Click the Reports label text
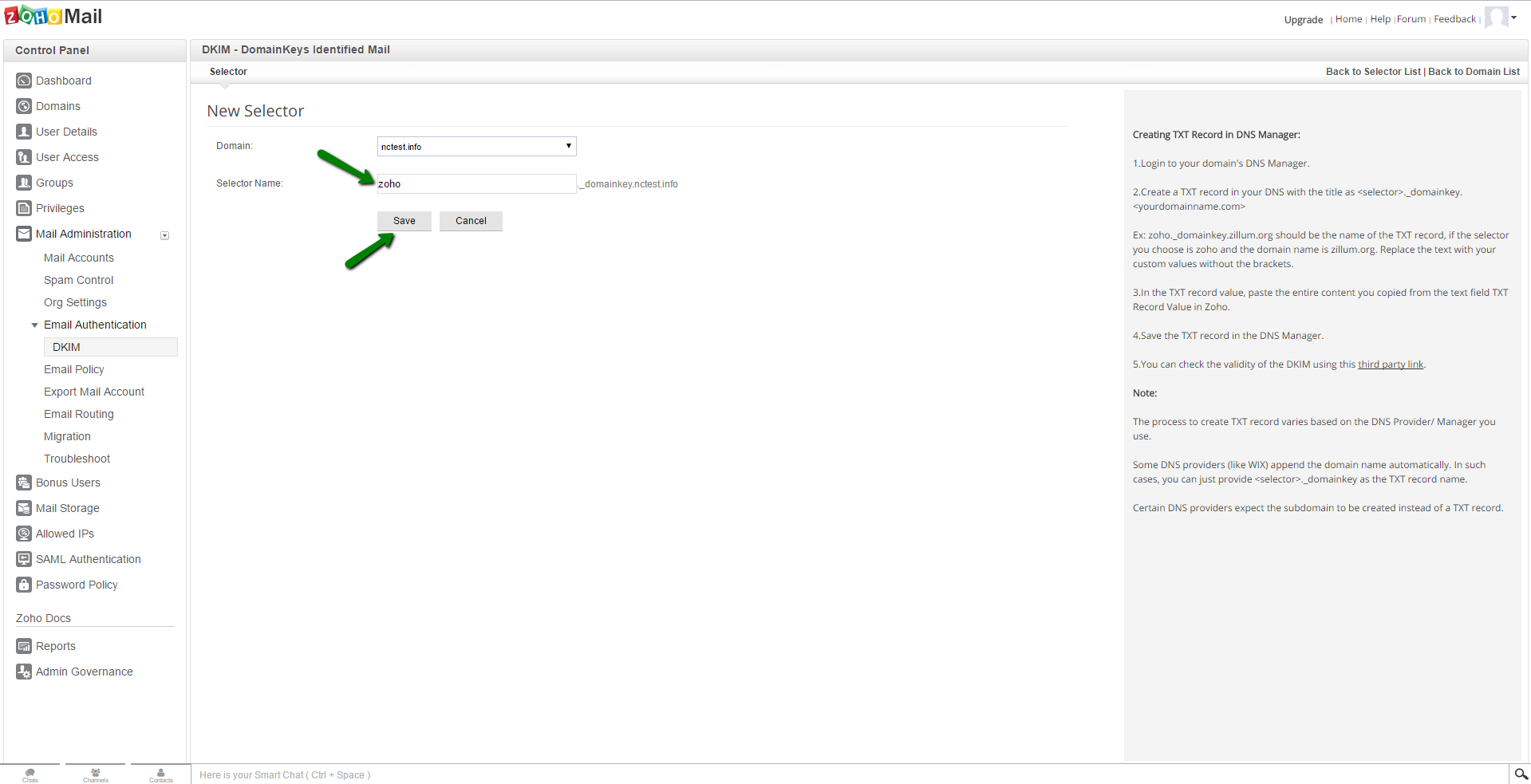 point(56,646)
